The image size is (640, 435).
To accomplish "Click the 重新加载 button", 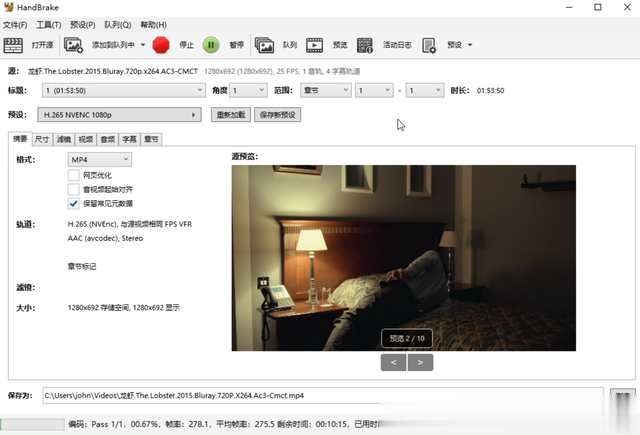I will [231, 115].
